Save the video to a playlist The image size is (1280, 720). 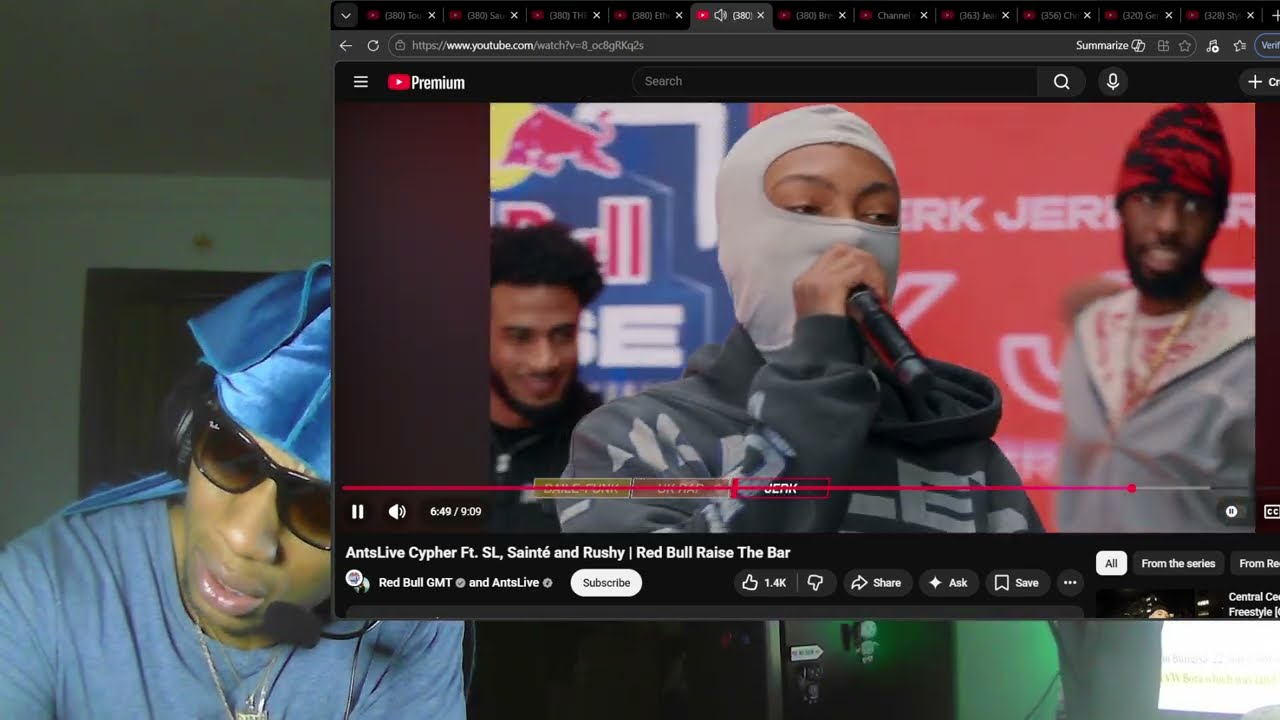coord(1016,583)
